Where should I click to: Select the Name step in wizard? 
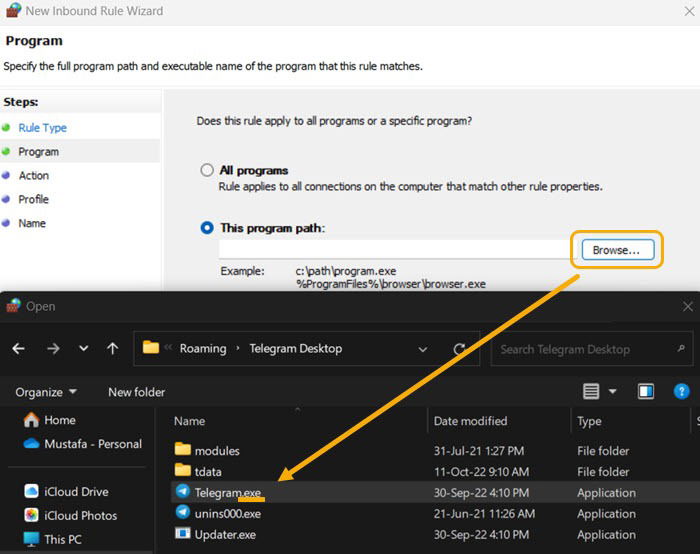pos(32,223)
